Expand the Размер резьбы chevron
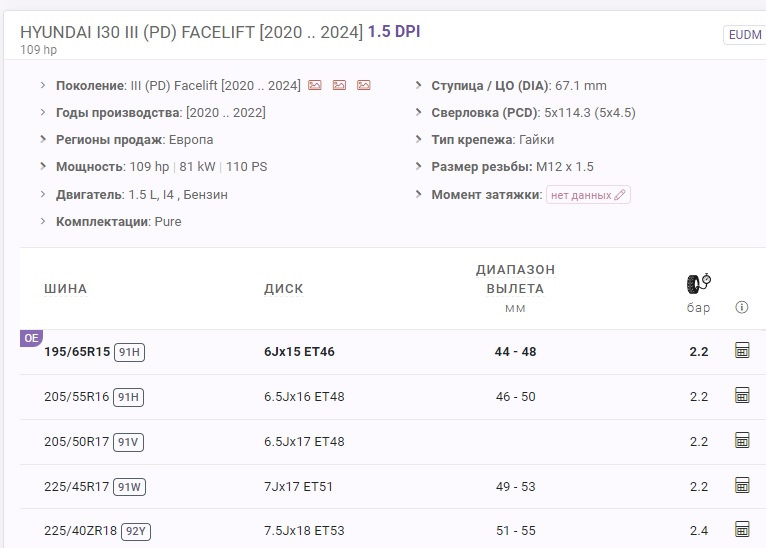The width and height of the screenshot is (766, 548). tap(418, 166)
